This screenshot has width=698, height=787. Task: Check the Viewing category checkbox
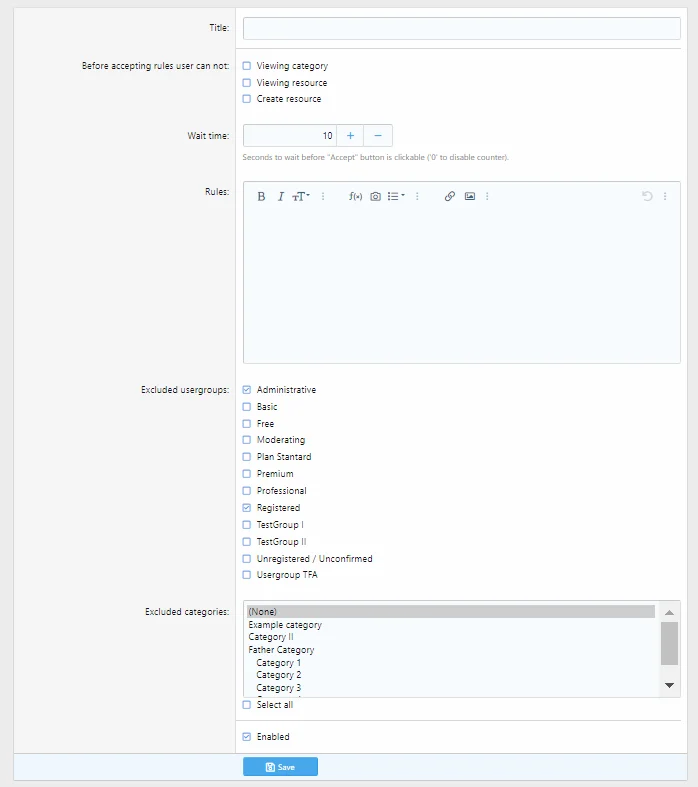pos(247,66)
